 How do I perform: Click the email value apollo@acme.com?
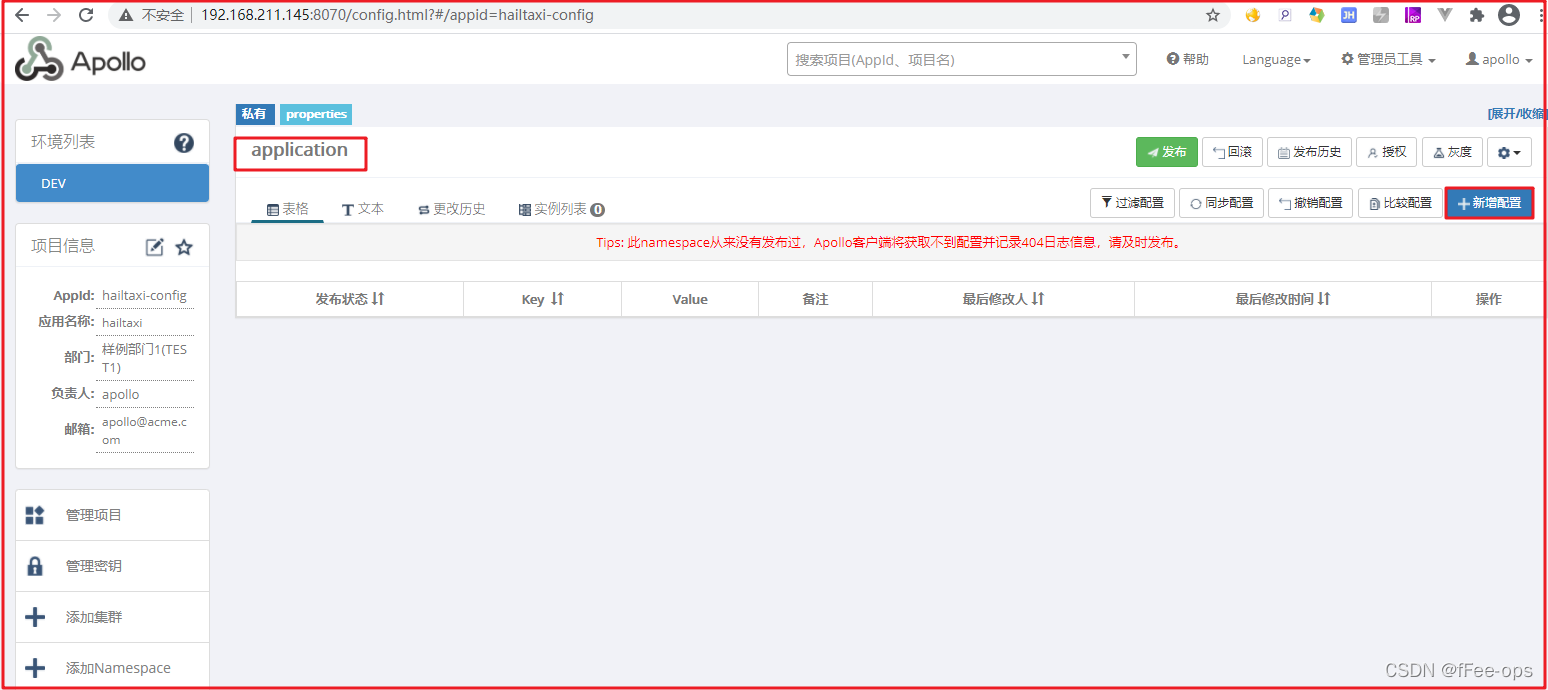[144, 431]
